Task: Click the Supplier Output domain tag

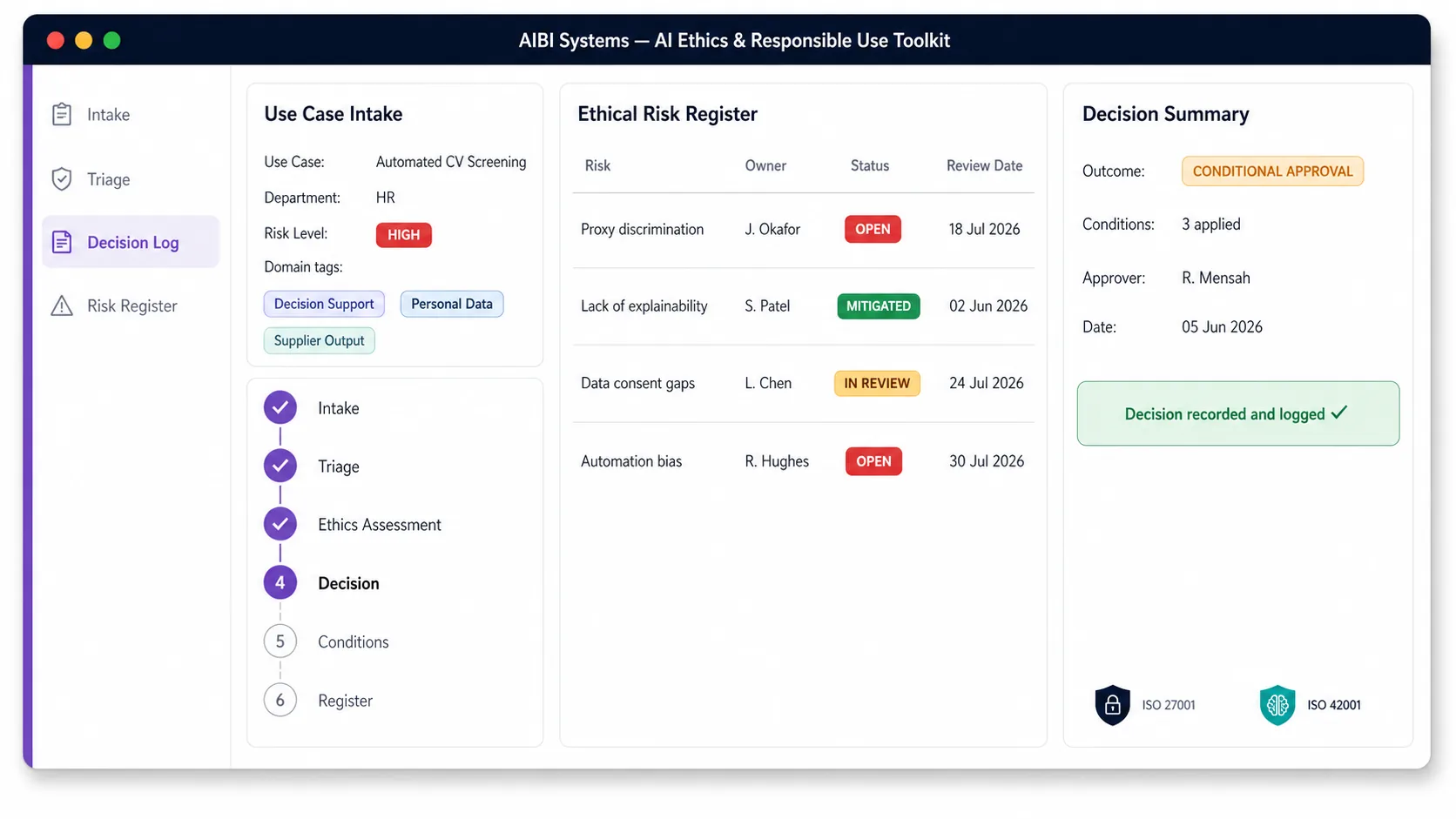Action: (x=320, y=340)
